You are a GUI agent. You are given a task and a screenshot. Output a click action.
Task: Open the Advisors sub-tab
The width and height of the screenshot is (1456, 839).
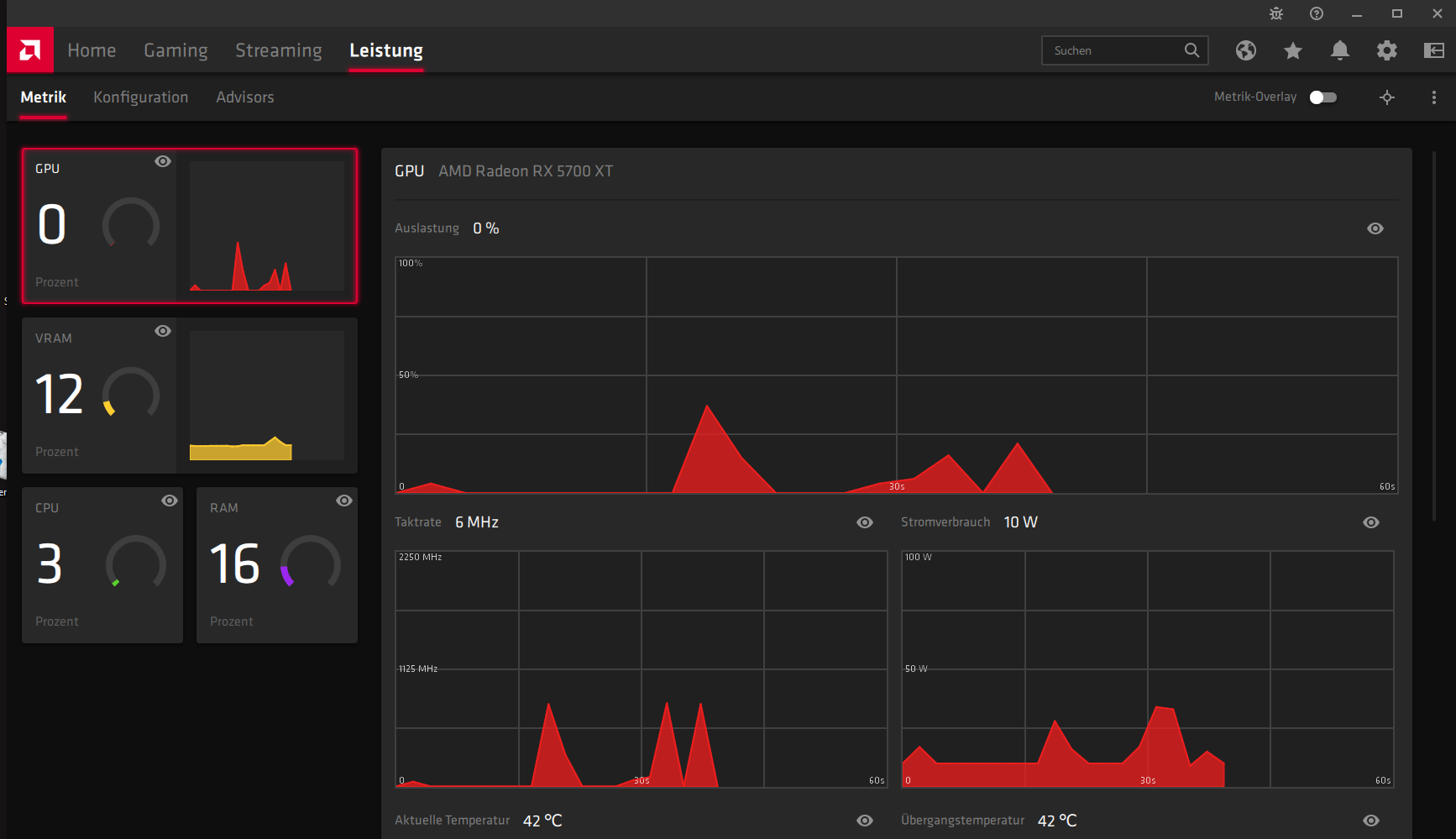pos(245,97)
